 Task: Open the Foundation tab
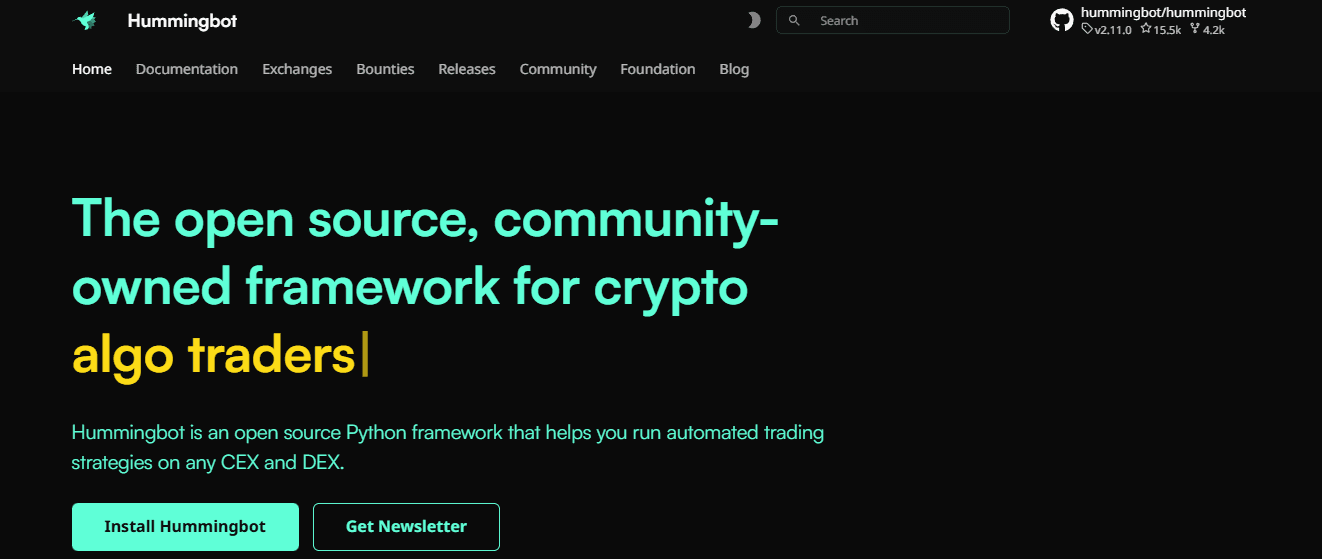click(658, 69)
